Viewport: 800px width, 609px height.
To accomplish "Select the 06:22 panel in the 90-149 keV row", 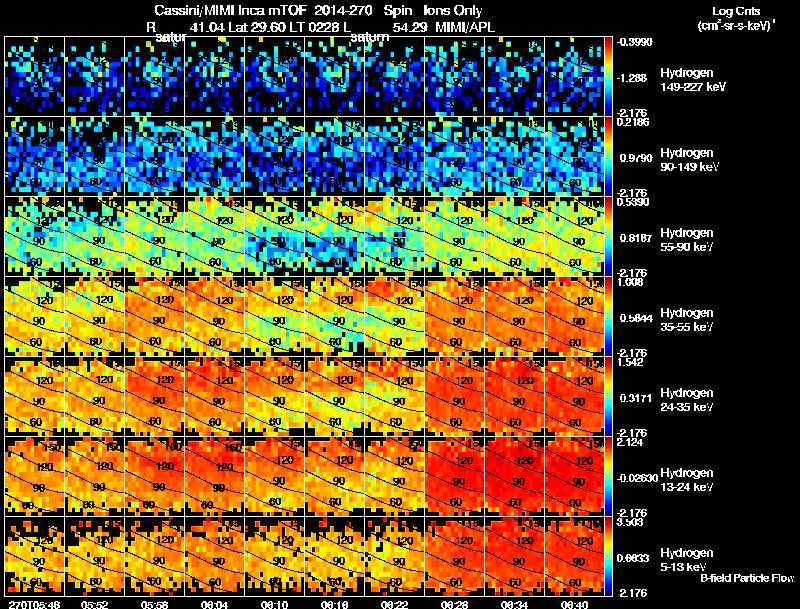I will click(394, 156).
